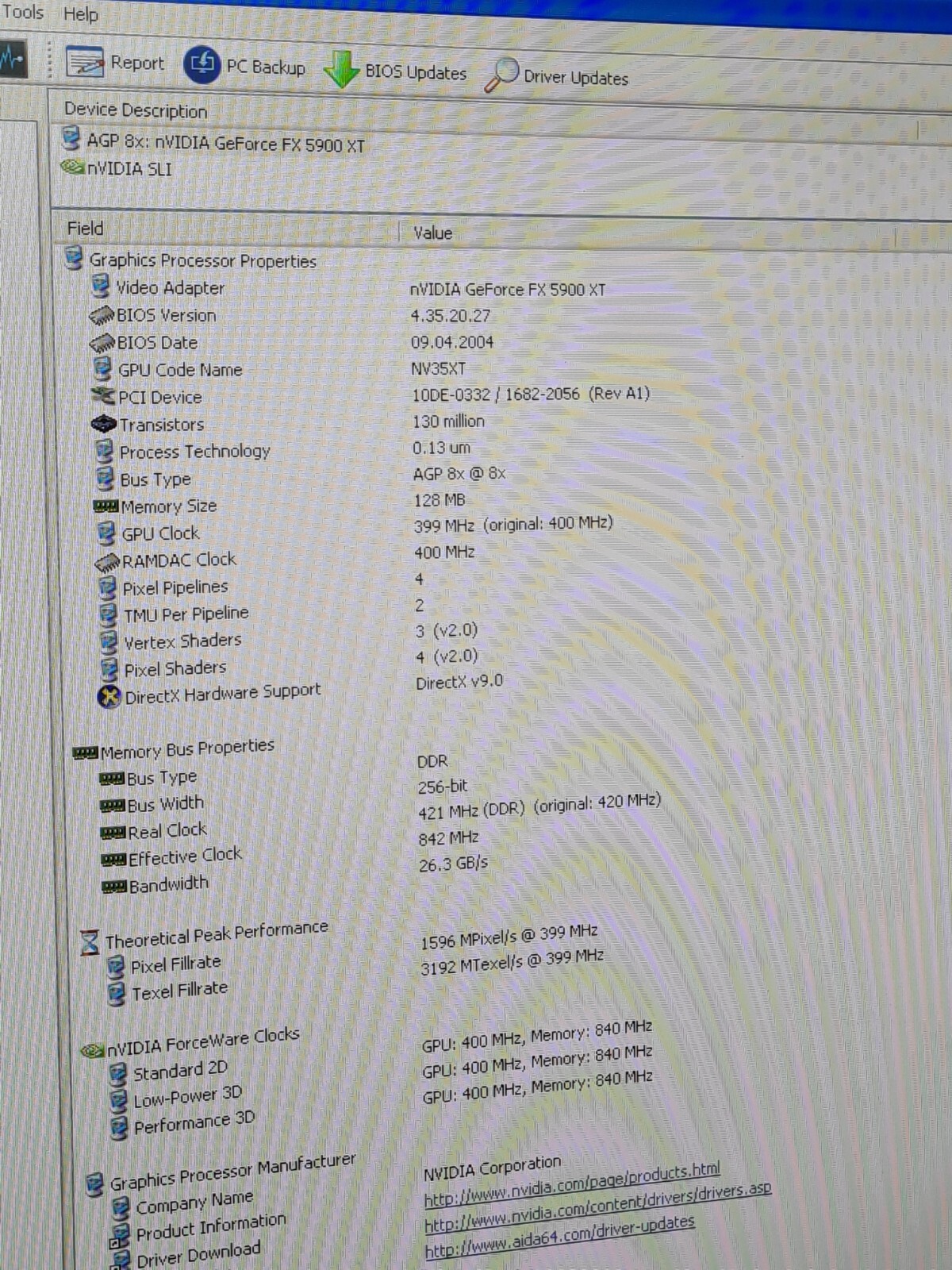This screenshot has width=952, height=1270.
Task: Click the DirectX Hardware Support icon
Action: [109, 697]
